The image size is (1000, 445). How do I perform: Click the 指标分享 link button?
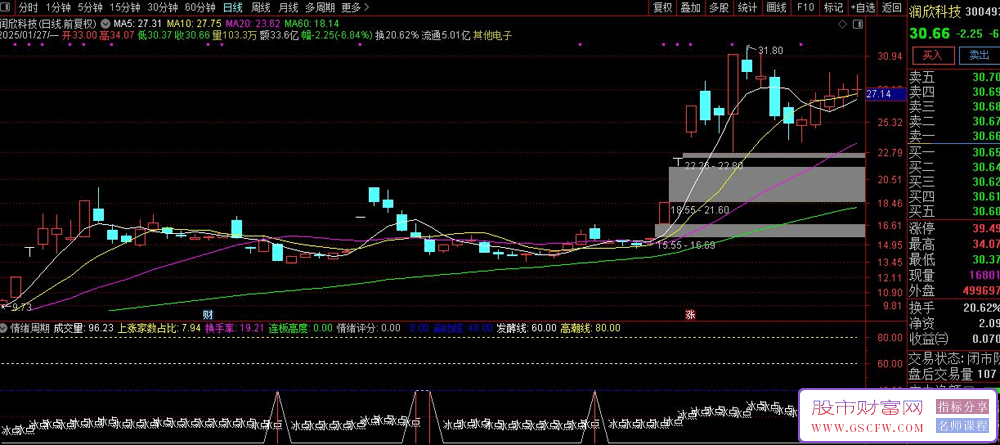coord(962,407)
